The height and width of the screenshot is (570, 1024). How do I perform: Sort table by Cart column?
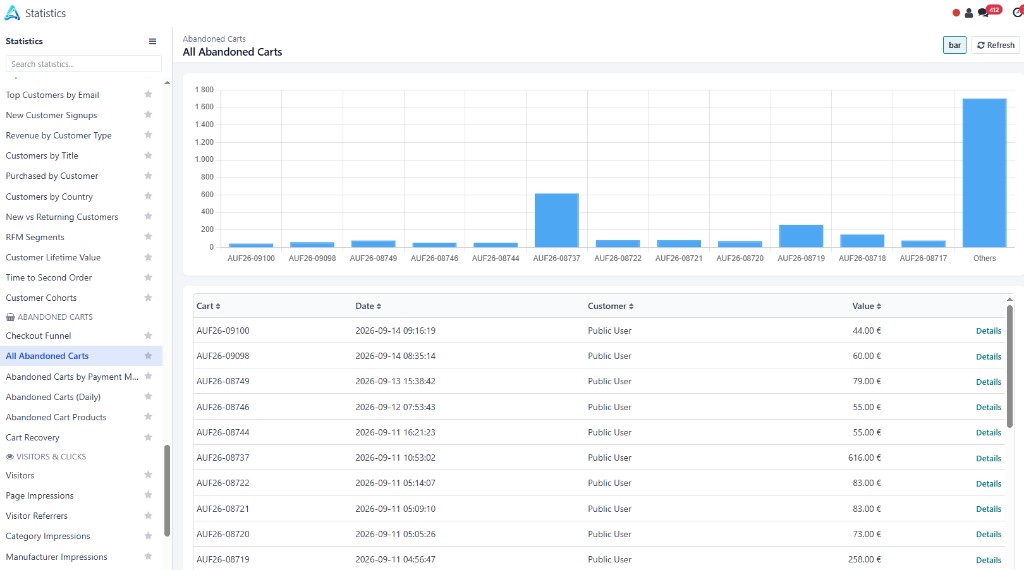pos(208,306)
